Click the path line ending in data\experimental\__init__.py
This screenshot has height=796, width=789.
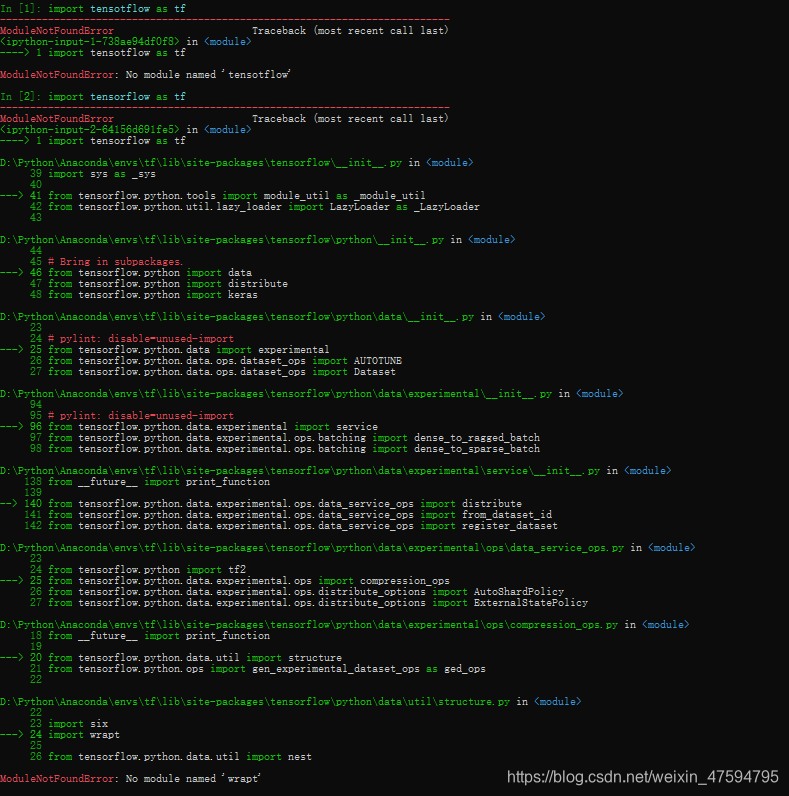(x=312, y=394)
